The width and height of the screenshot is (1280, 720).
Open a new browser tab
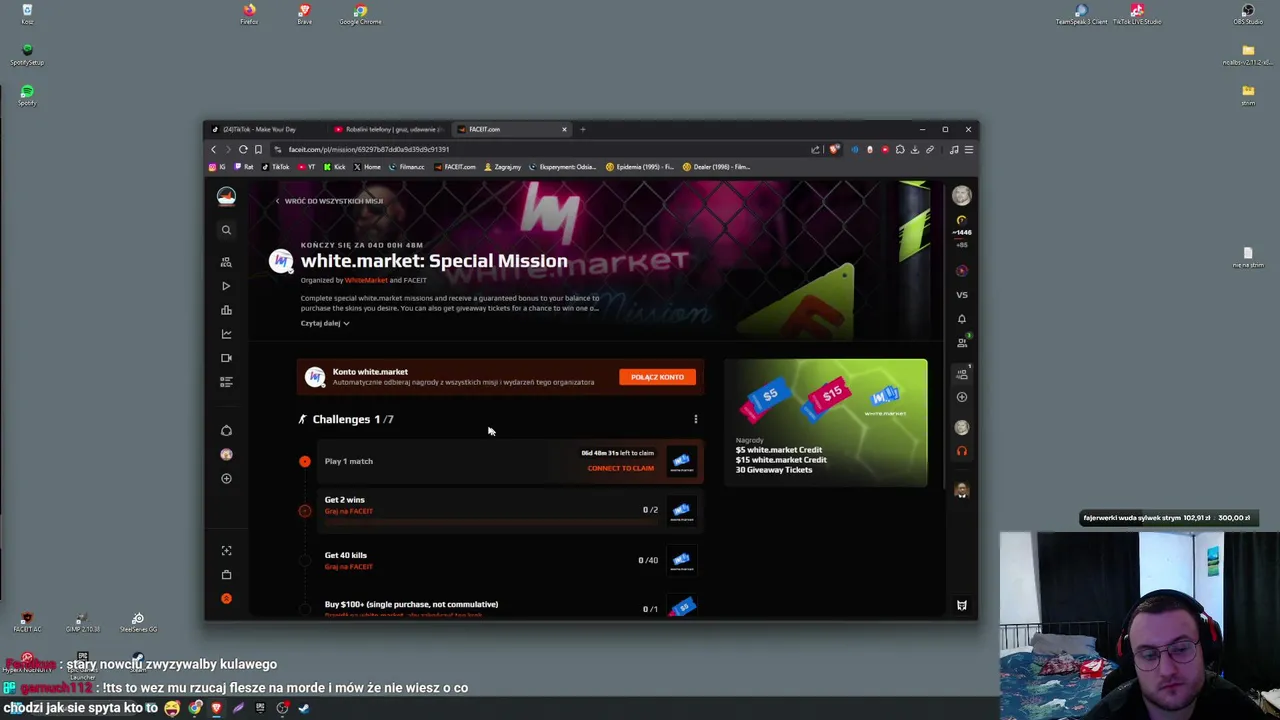tap(583, 129)
